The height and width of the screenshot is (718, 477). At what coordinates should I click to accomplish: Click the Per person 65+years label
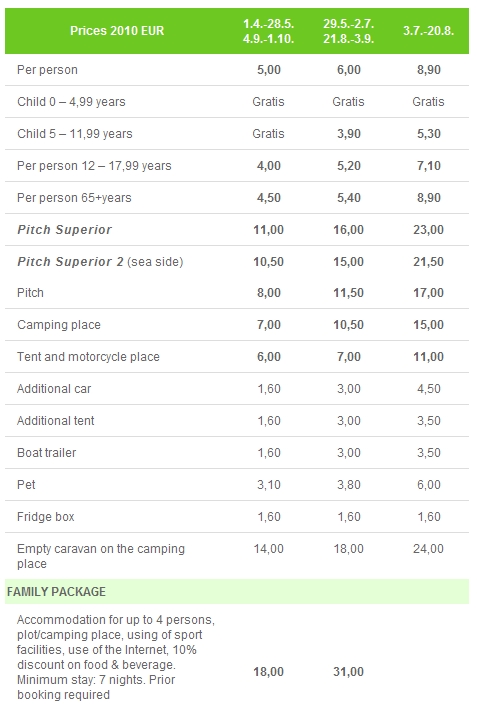[74, 198]
